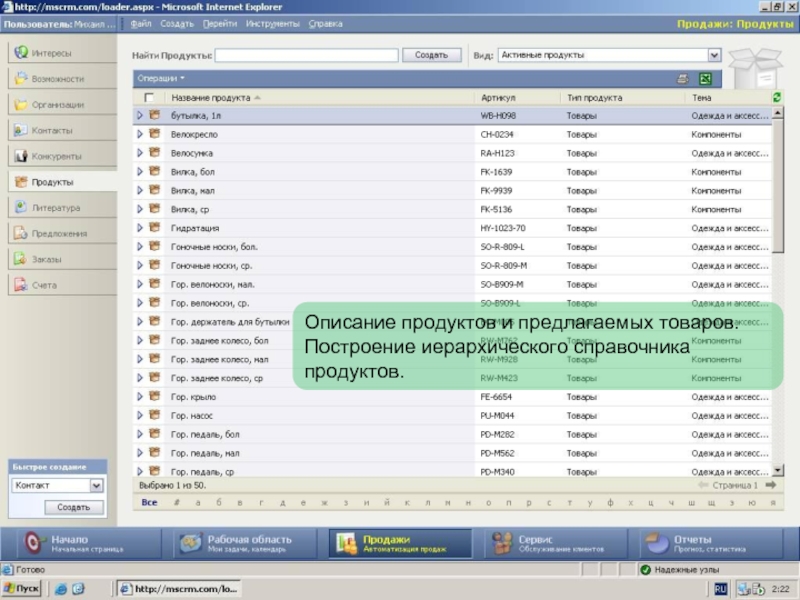800x600 pixels.
Task: Open the Файл menu
Action: point(141,24)
